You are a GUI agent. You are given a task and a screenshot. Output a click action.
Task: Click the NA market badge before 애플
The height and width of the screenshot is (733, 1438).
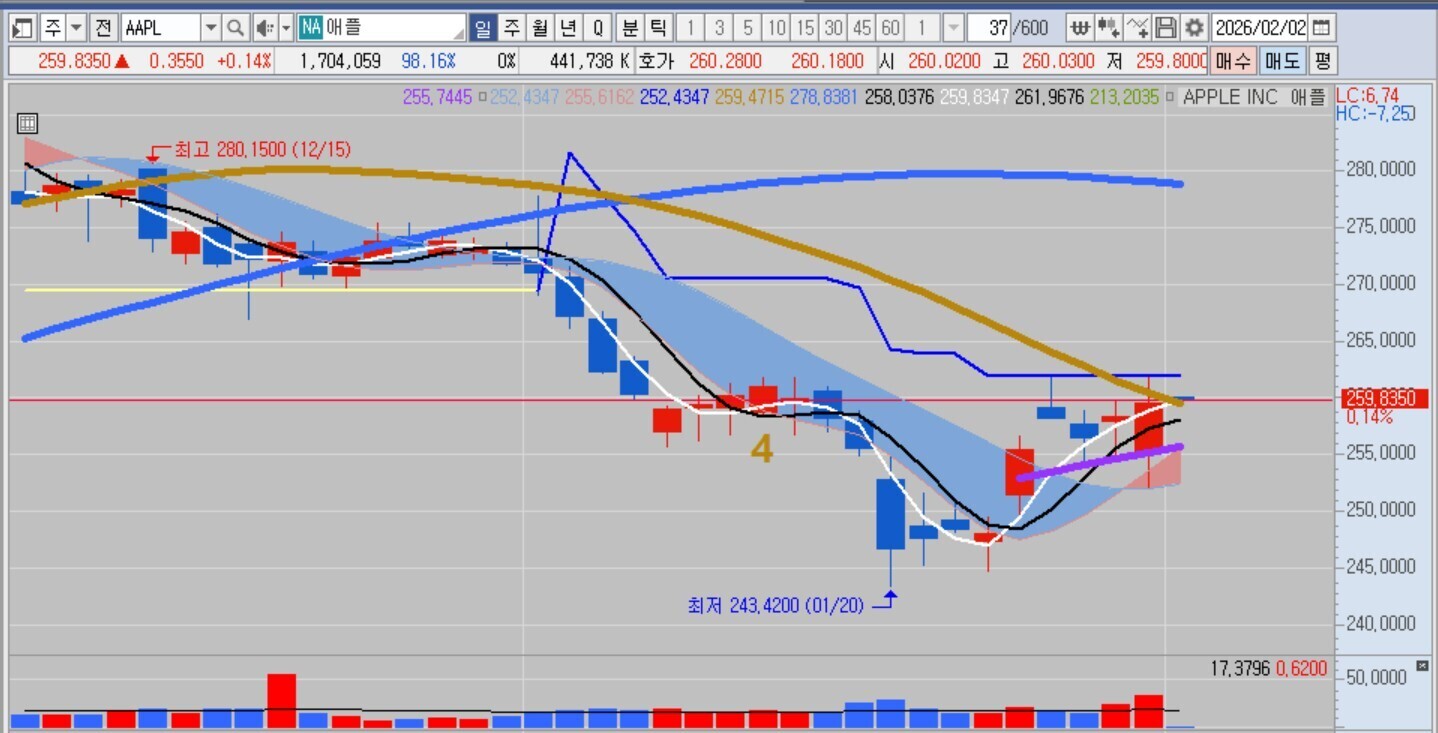pyautogui.click(x=310, y=27)
